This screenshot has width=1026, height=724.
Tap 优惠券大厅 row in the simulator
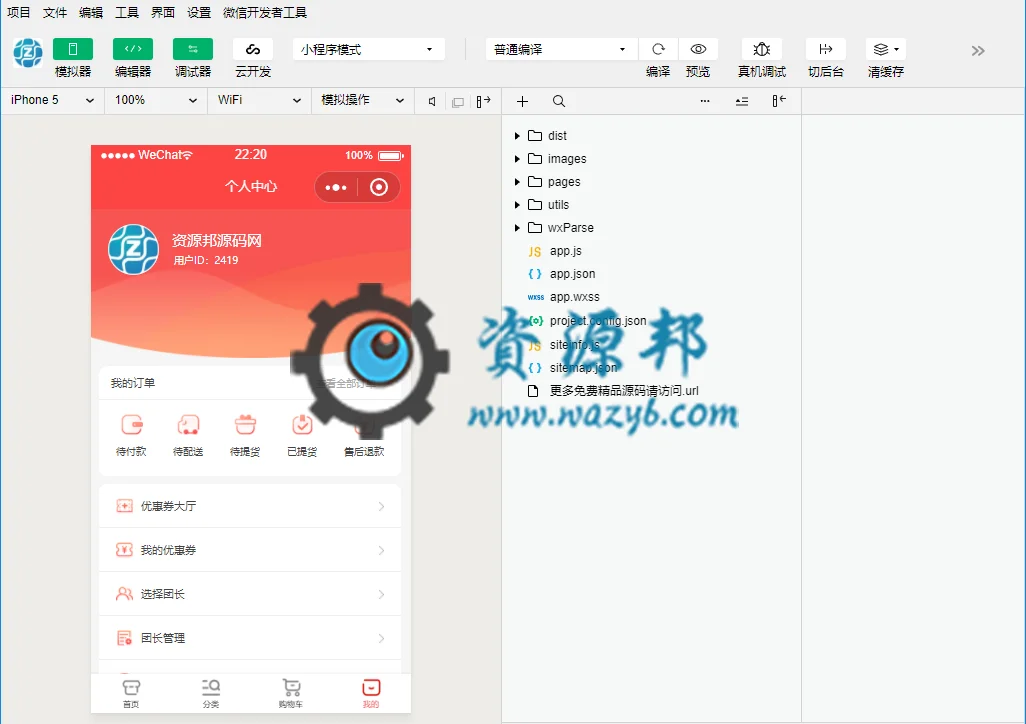[x=250, y=506]
